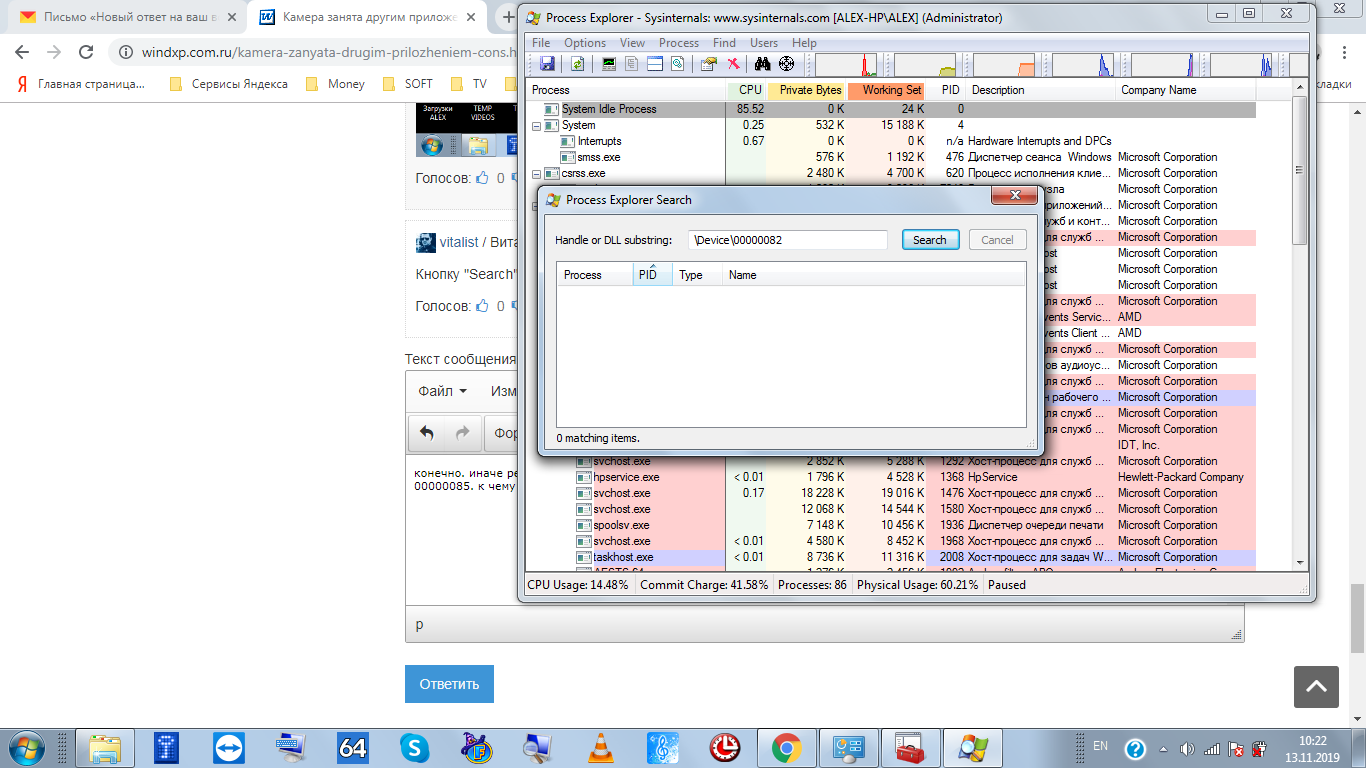The height and width of the screenshot is (768, 1366).
Task: Click the Properties toolbar icon
Action: pyautogui.click(x=709, y=64)
